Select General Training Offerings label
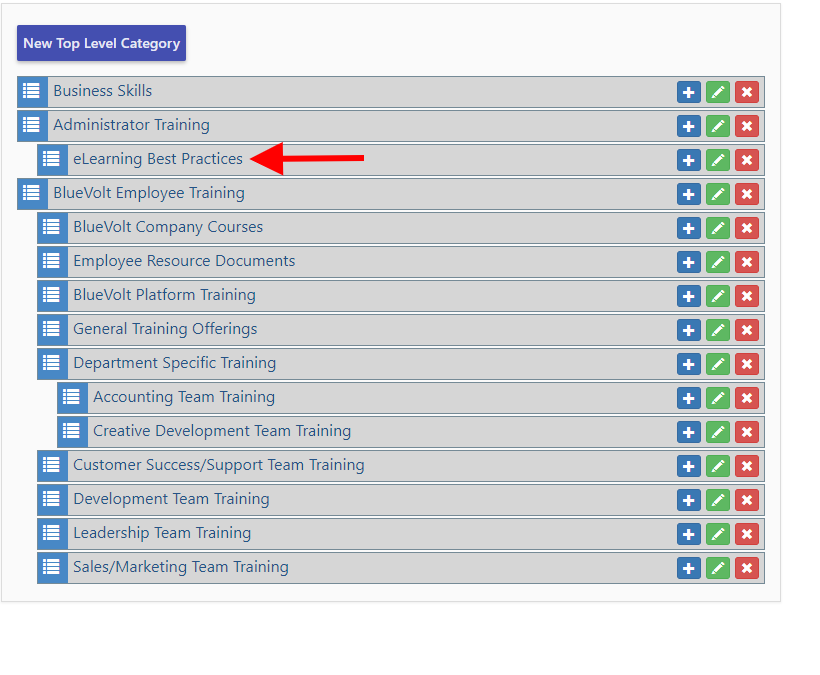 point(165,329)
